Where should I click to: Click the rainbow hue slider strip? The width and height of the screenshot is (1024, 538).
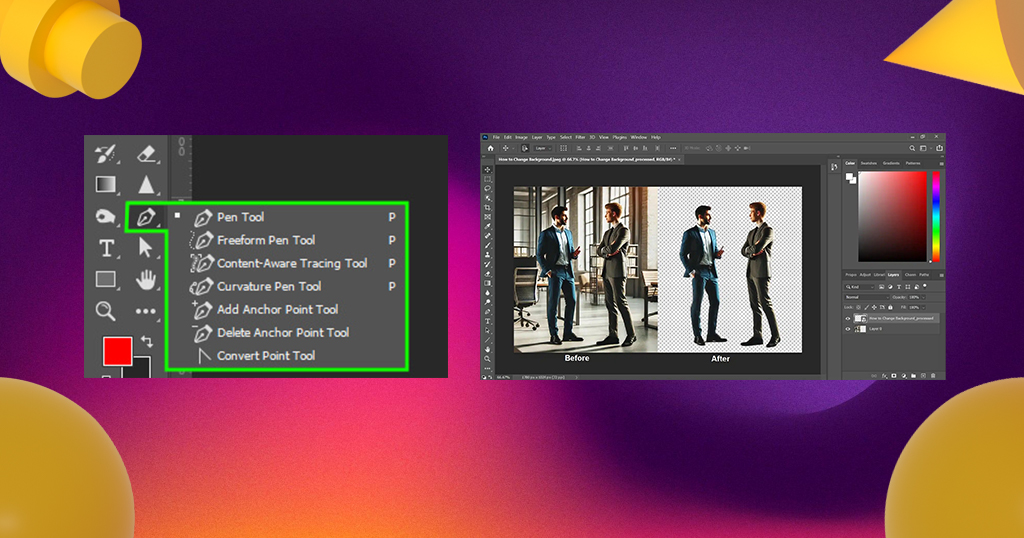tap(936, 217)
